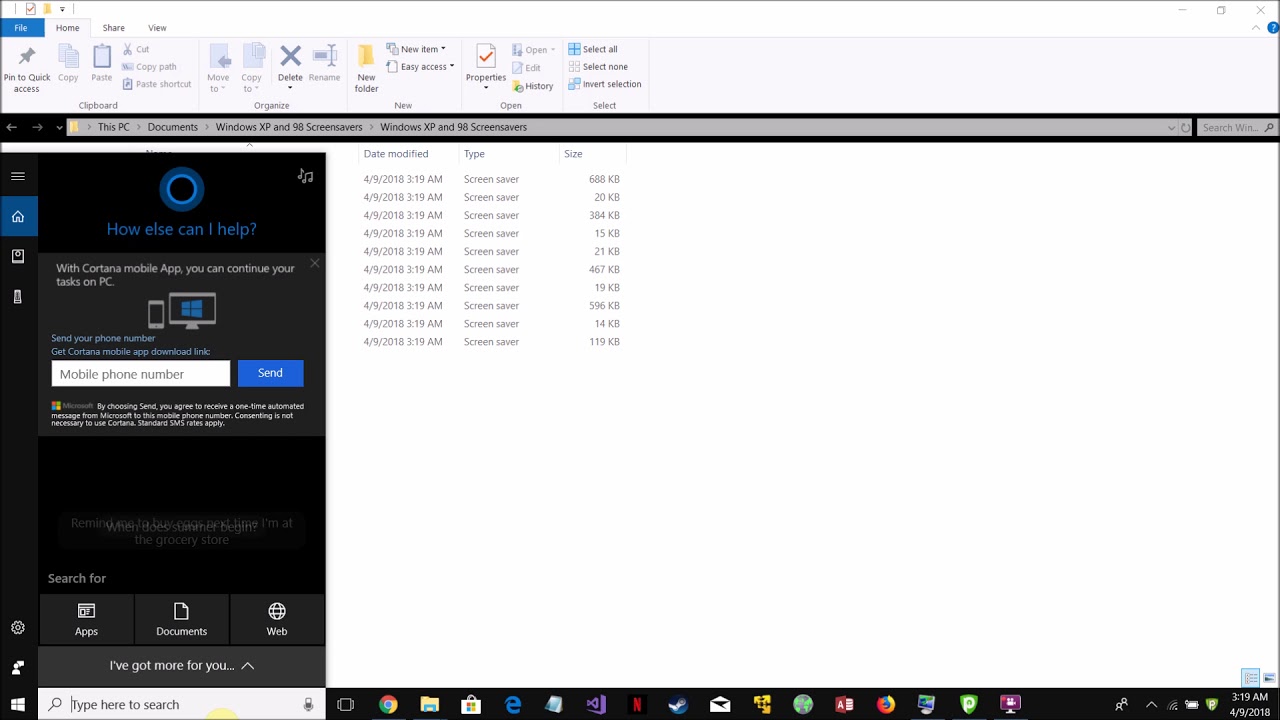Screen dimensions: 1280x720
Task: Open recent locations dropdown arrow
Action: pyautogui.click(x=59, y=127)
